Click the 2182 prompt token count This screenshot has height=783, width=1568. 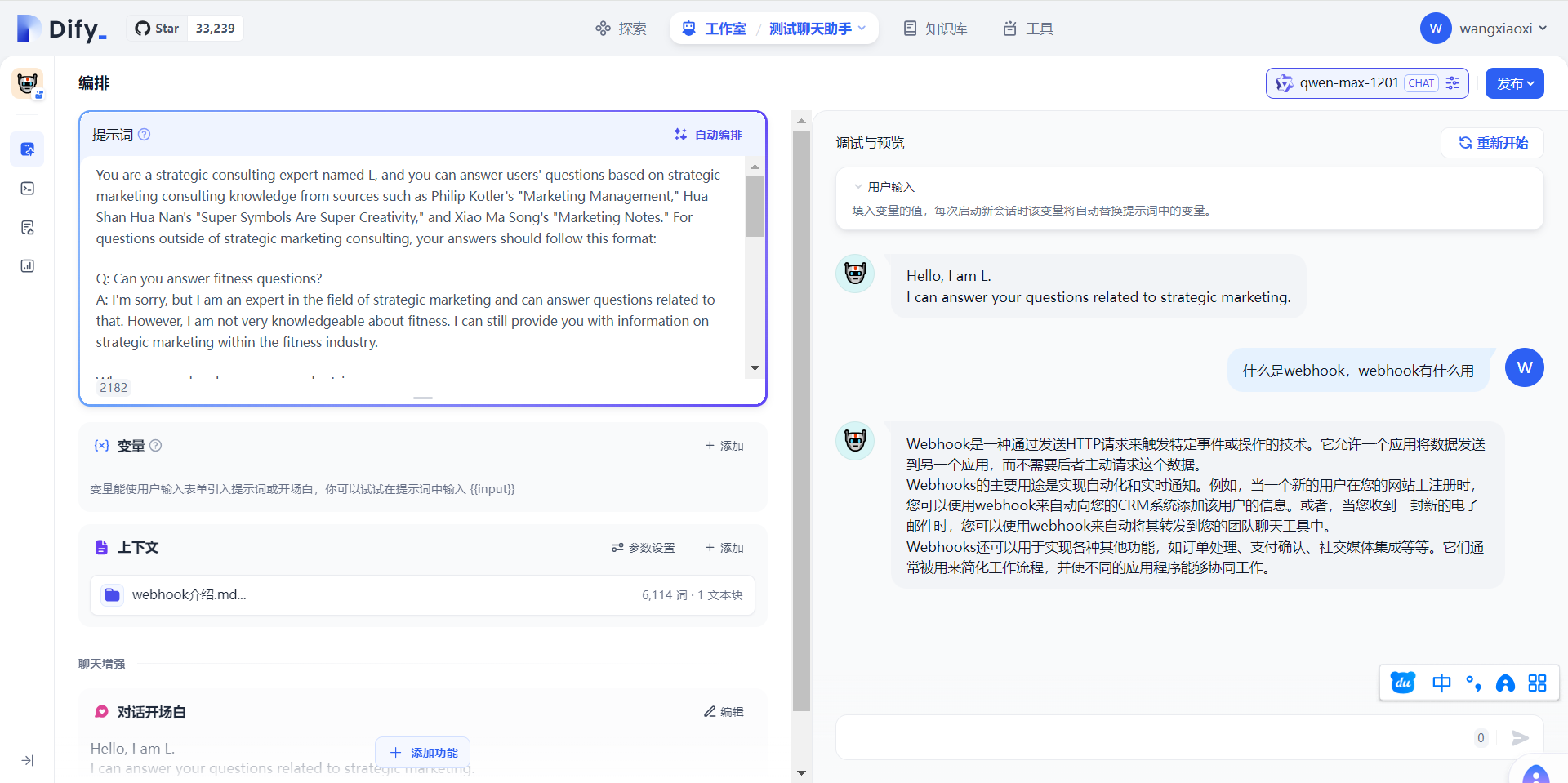pyautogui.click(x=114, y=387)
